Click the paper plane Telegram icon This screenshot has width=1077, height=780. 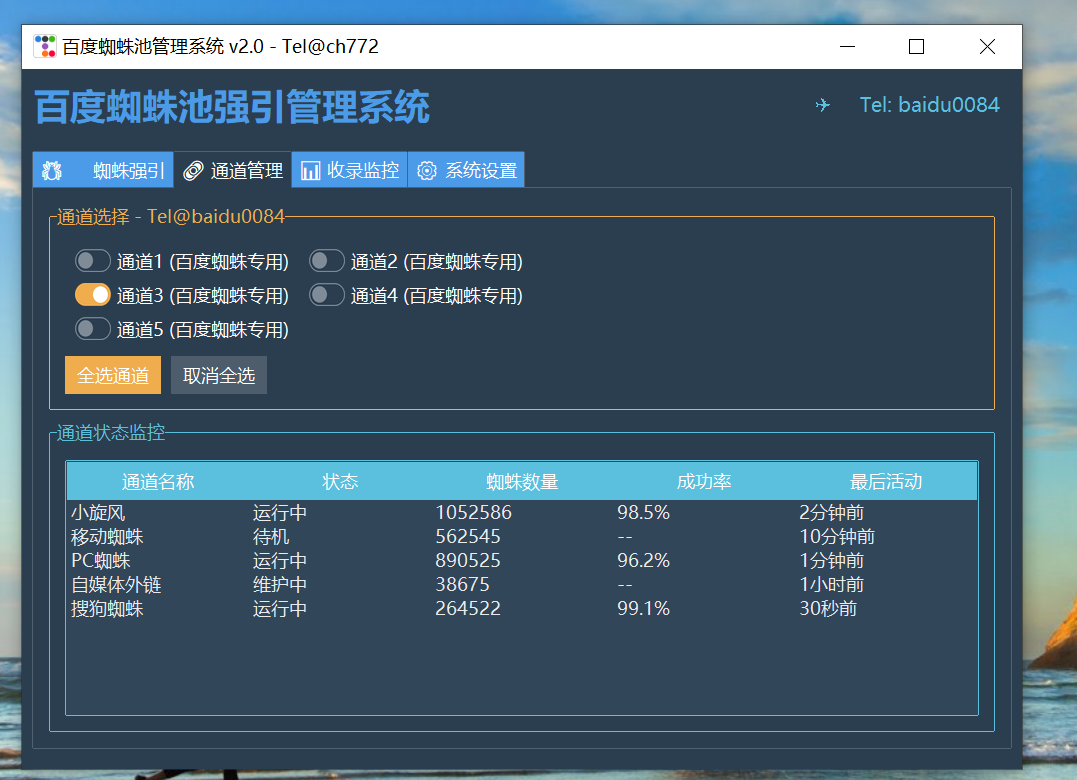pyautogui.click(x=822, y=105)
